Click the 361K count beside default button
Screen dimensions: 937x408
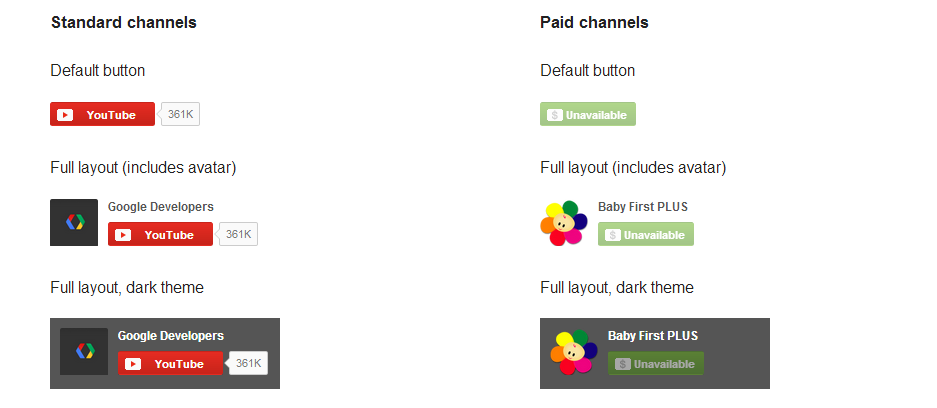(x=181, y=114)
